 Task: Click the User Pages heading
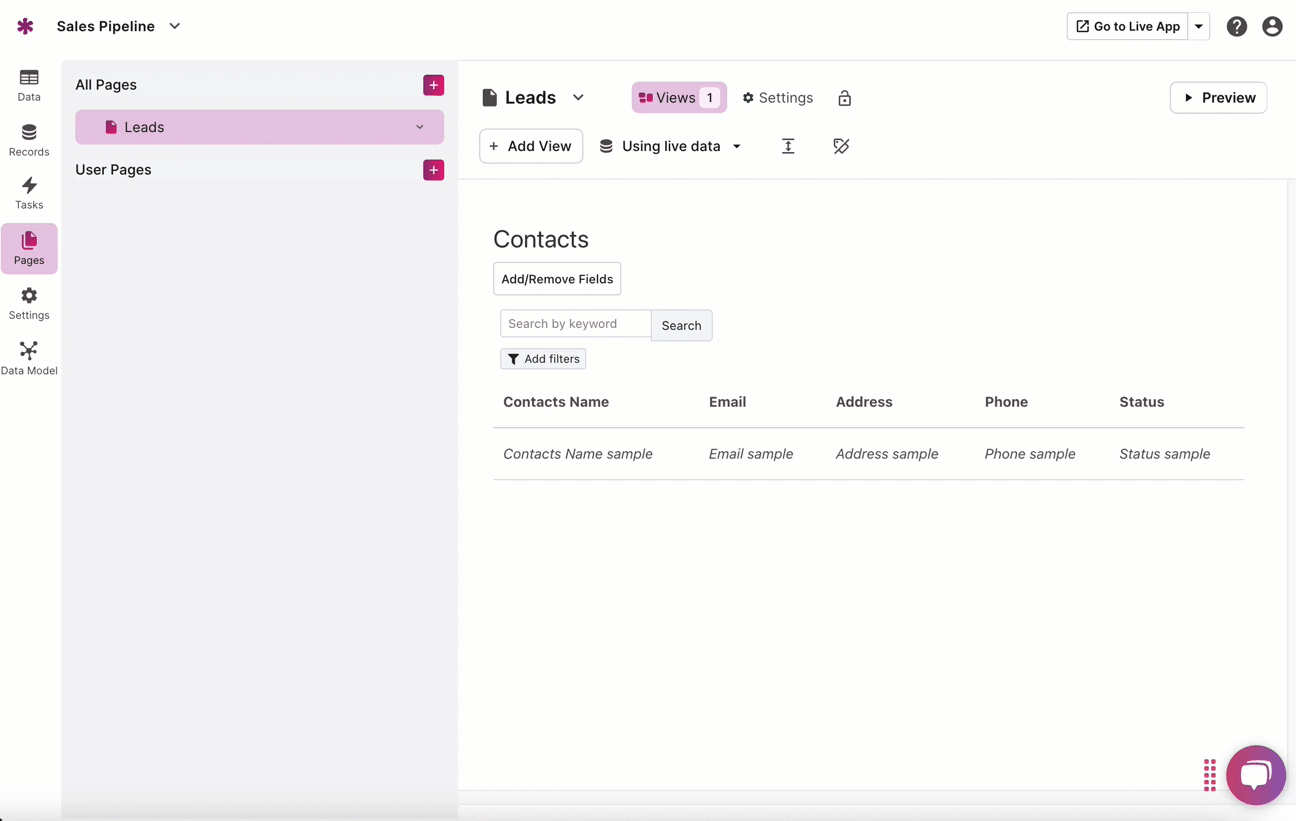(113, 170)
